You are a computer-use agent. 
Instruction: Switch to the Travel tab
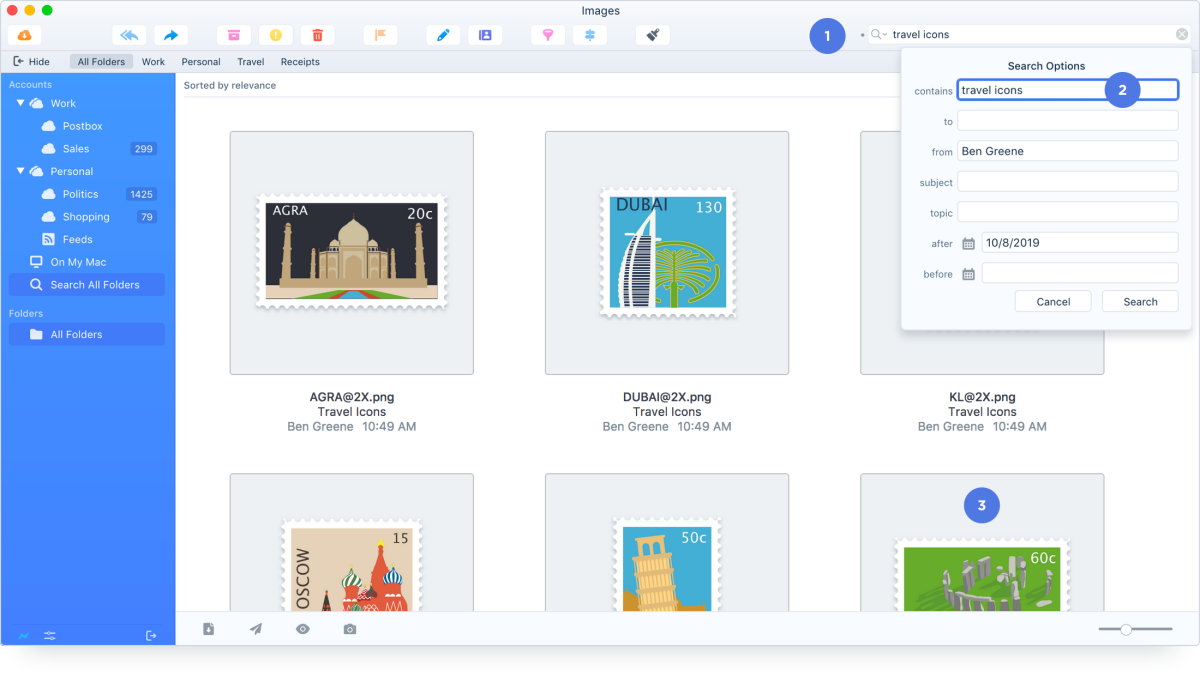pyautogui.click(x=250, y=62)
